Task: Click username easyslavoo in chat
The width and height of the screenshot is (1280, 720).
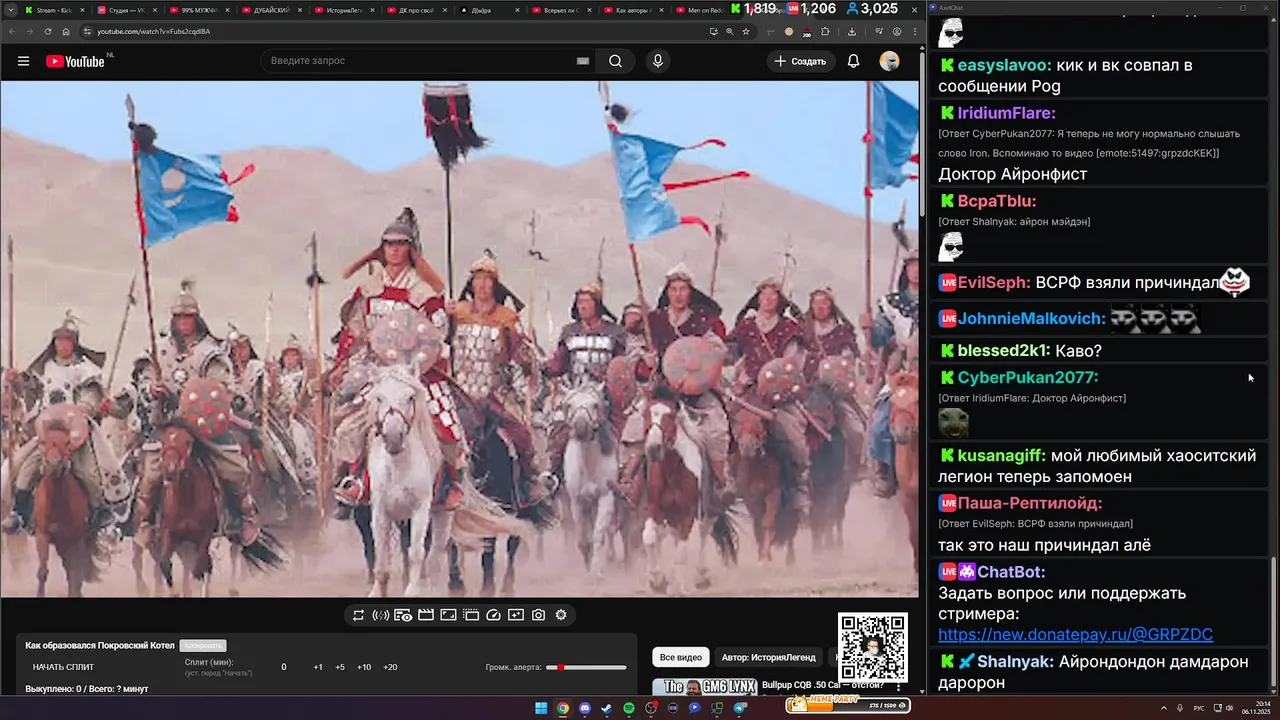Action: point(1004,66)
